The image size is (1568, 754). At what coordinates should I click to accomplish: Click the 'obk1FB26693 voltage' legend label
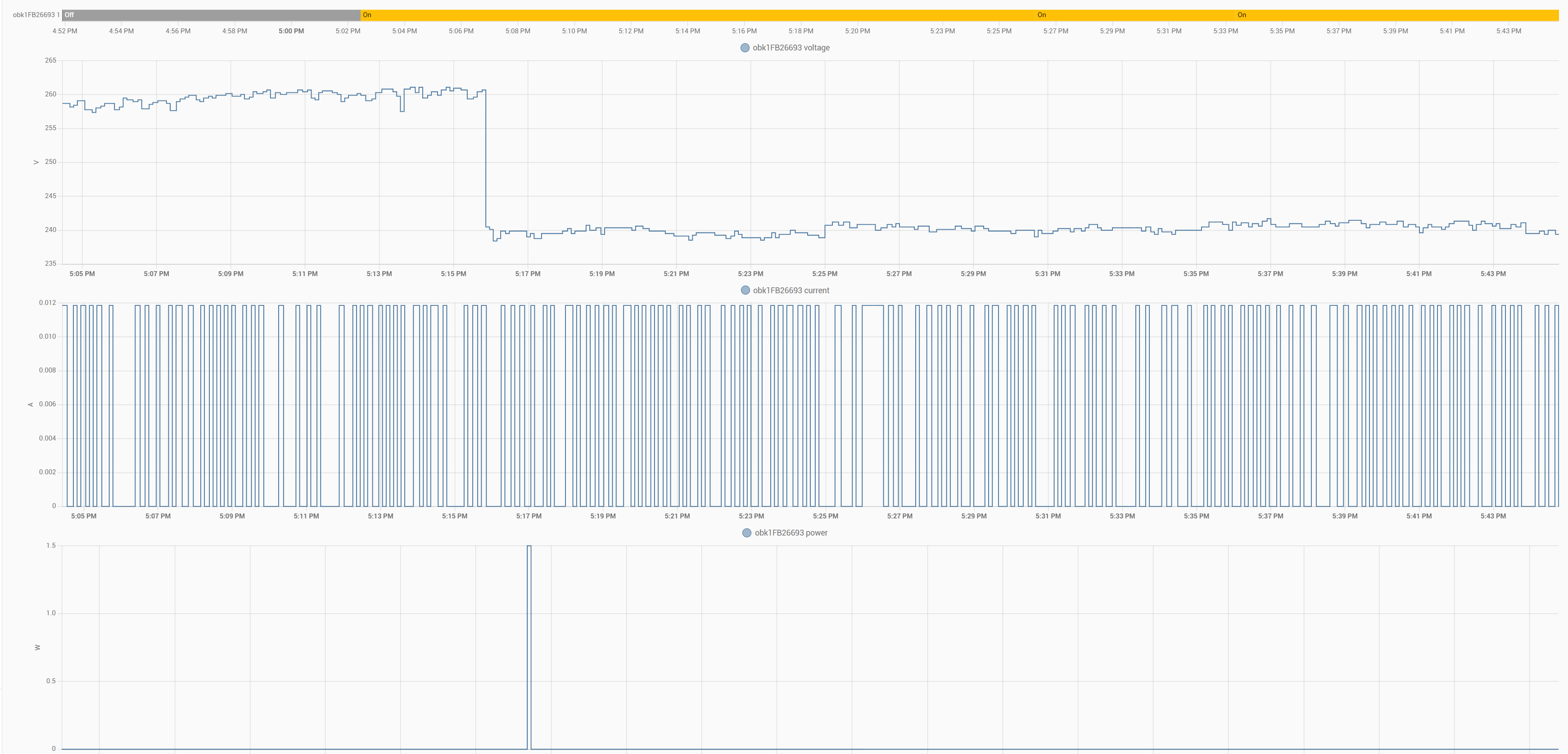tap(791, 47)
